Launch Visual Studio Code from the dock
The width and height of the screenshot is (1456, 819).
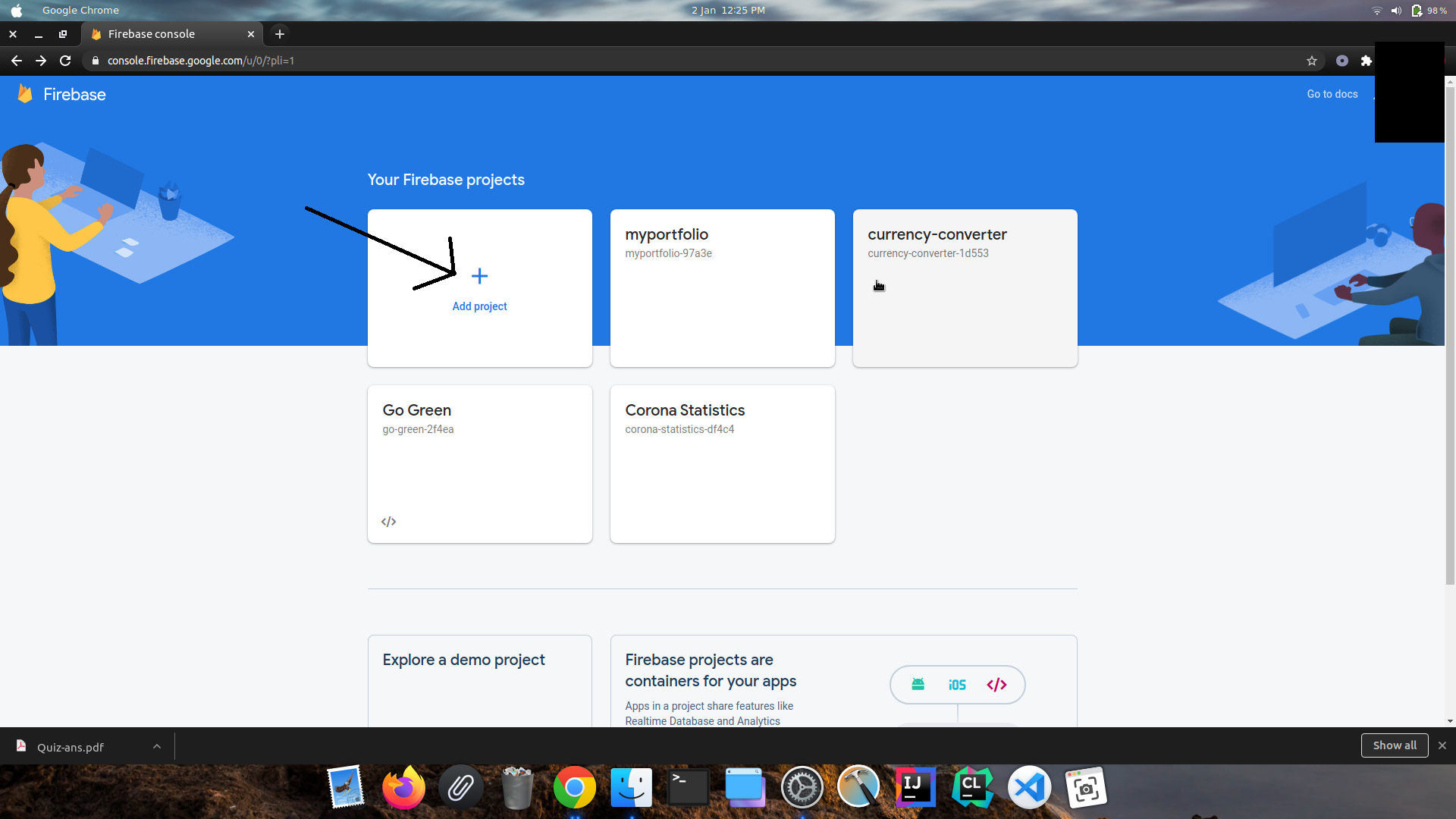click(x=1029, y=788)
